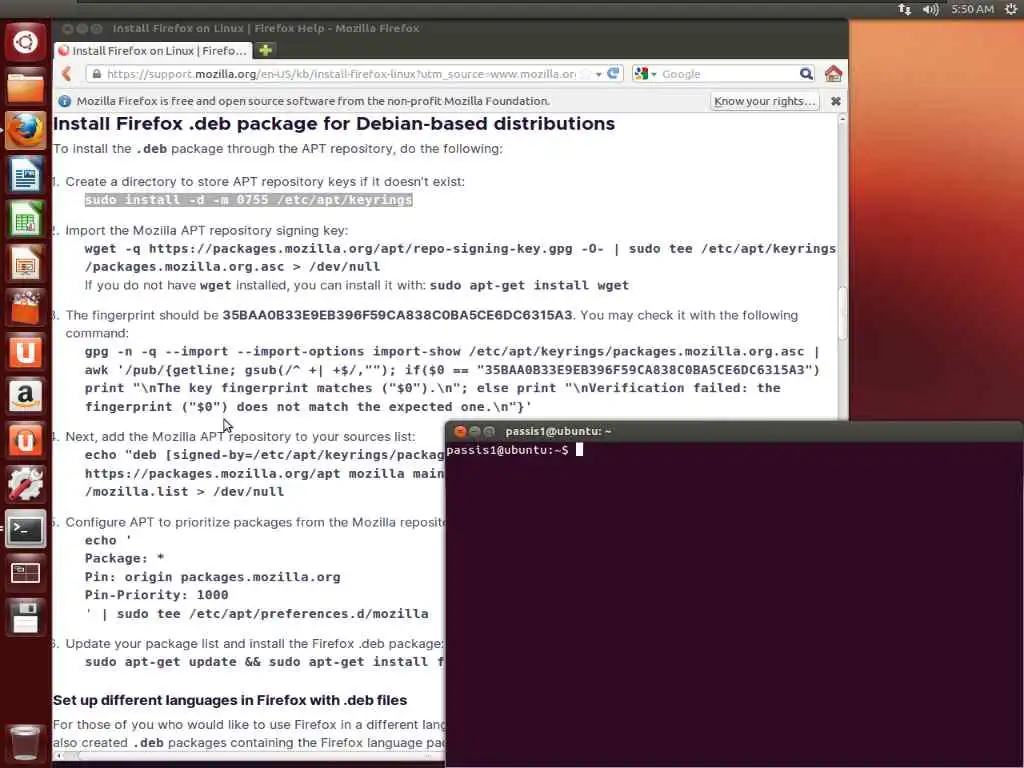
Task: Open Ubuntu Software Center bag icon
Action: [25, 308]
